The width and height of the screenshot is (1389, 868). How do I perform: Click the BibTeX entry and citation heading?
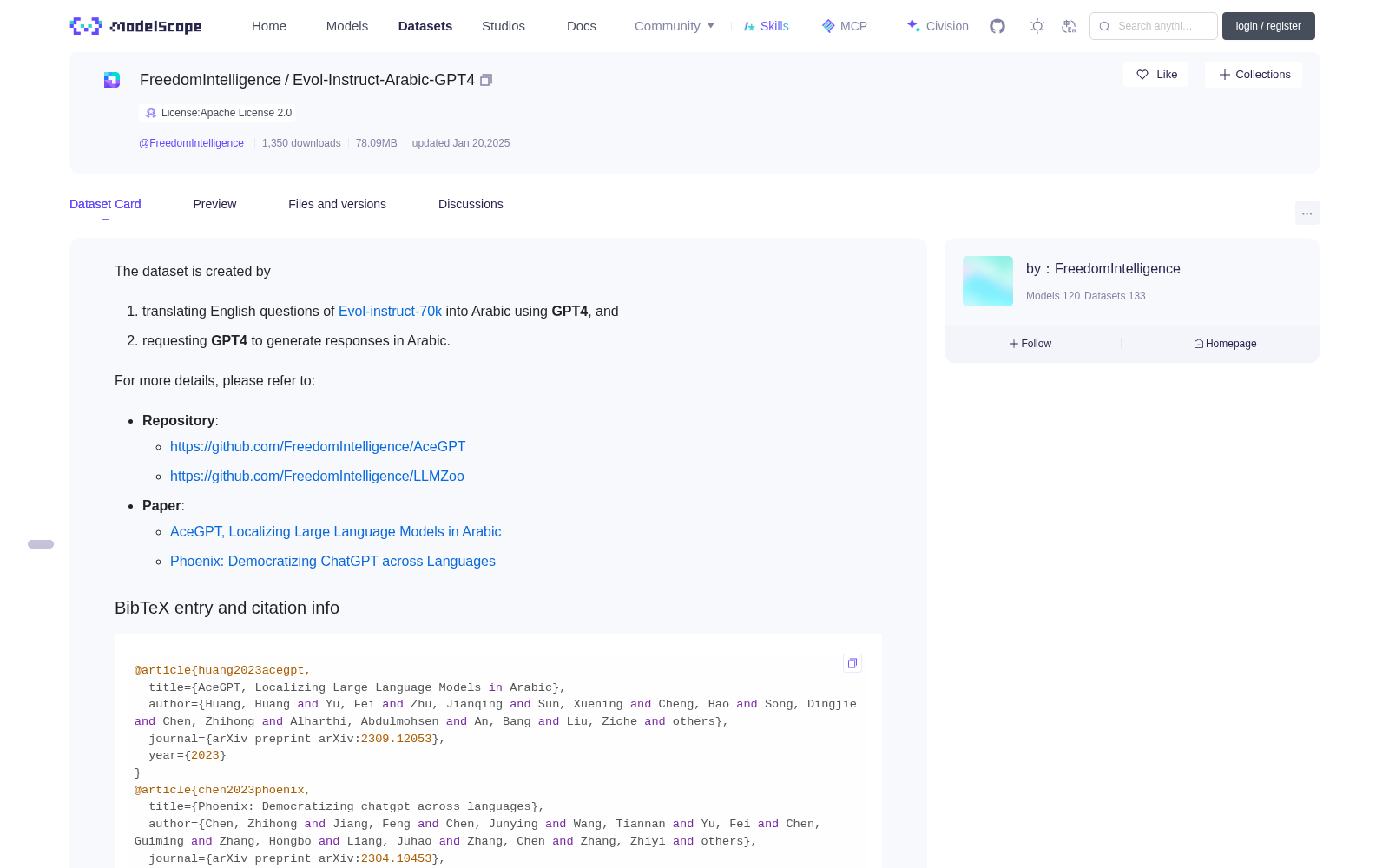click(227, 608)
